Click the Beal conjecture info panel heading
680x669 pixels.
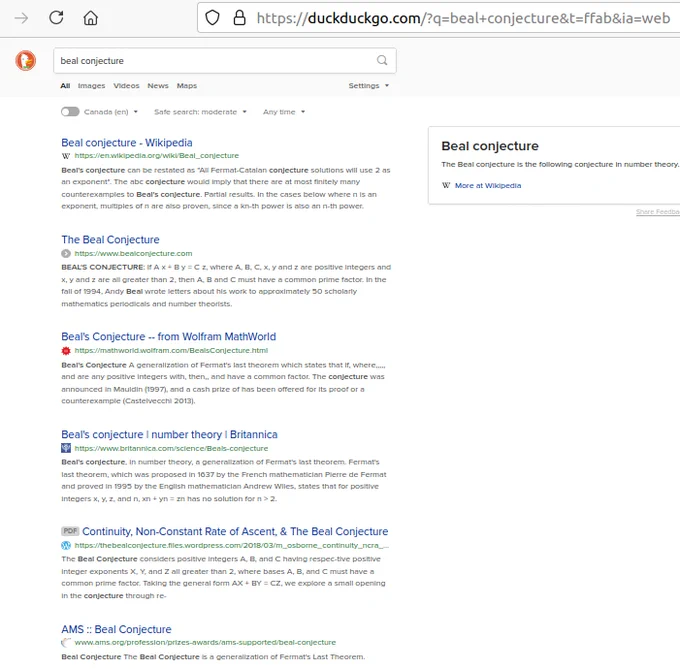tap(490, 146)
